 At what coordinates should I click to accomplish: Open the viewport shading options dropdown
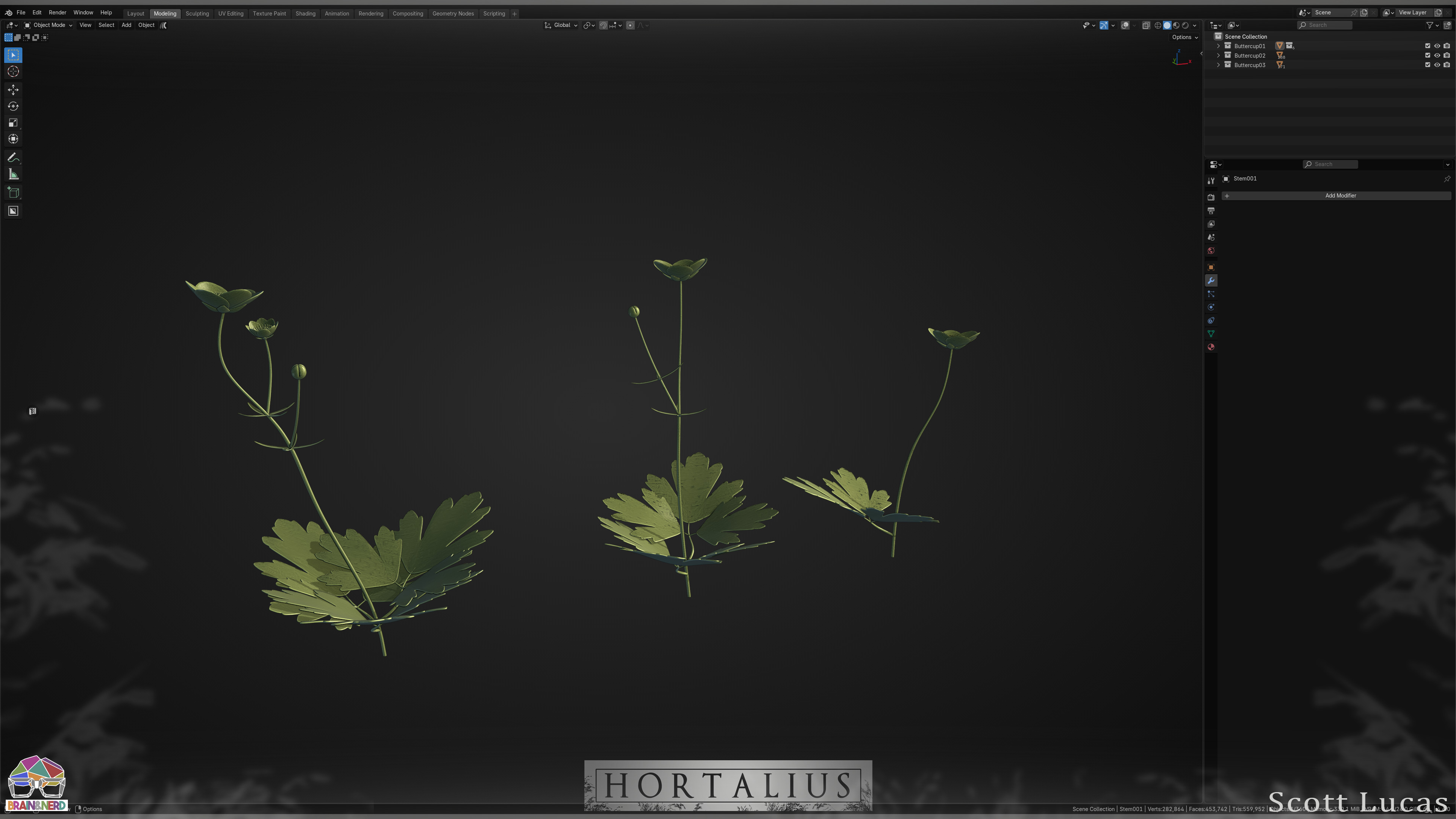pos(1194,25)
